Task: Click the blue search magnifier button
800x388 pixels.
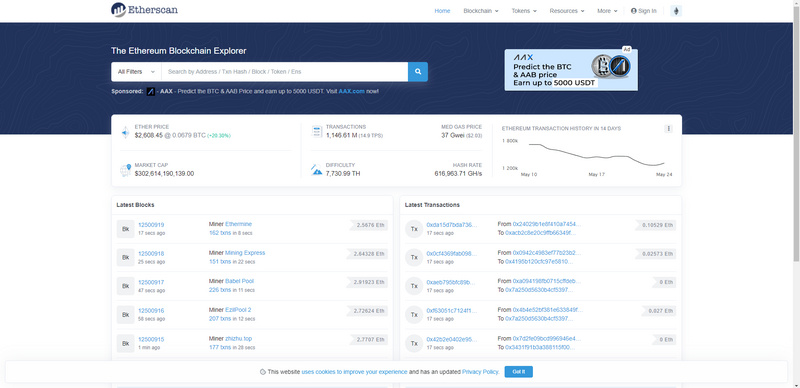Action: 418,72
